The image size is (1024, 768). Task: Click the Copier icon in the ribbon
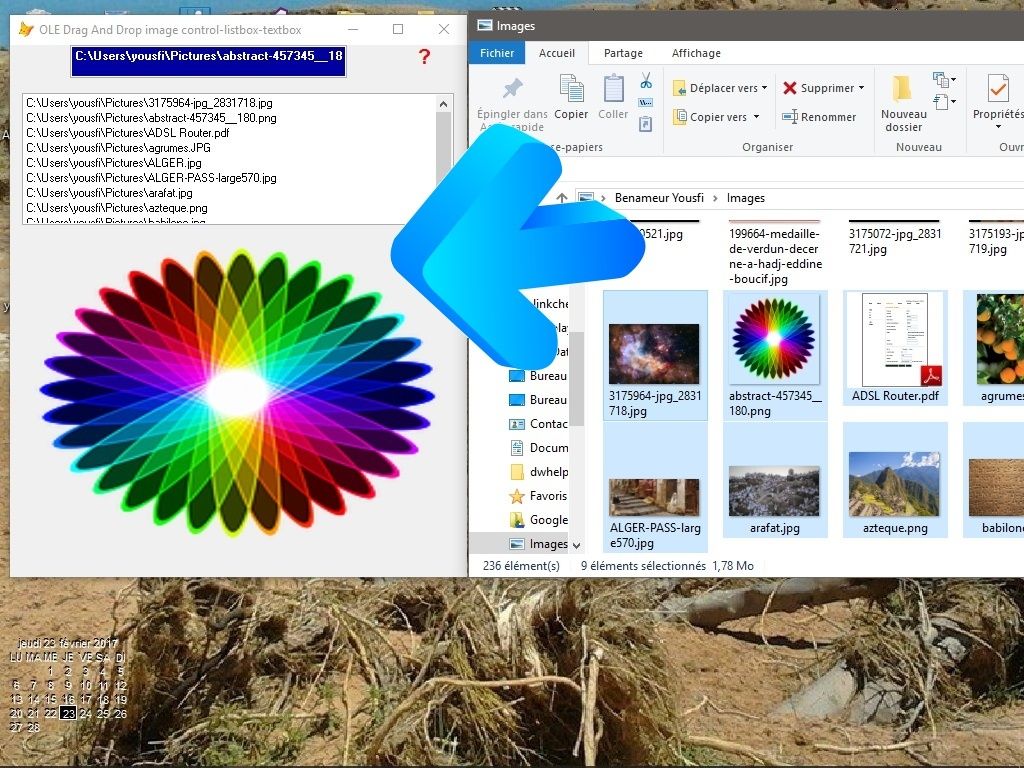point(572,89)
